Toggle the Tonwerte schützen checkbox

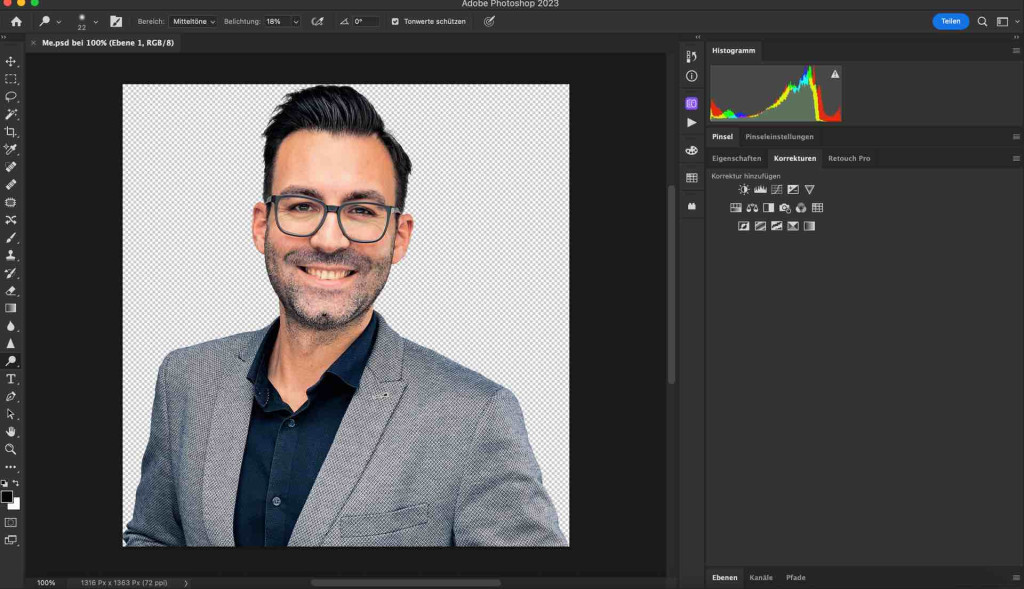click(x=395, y=21)
